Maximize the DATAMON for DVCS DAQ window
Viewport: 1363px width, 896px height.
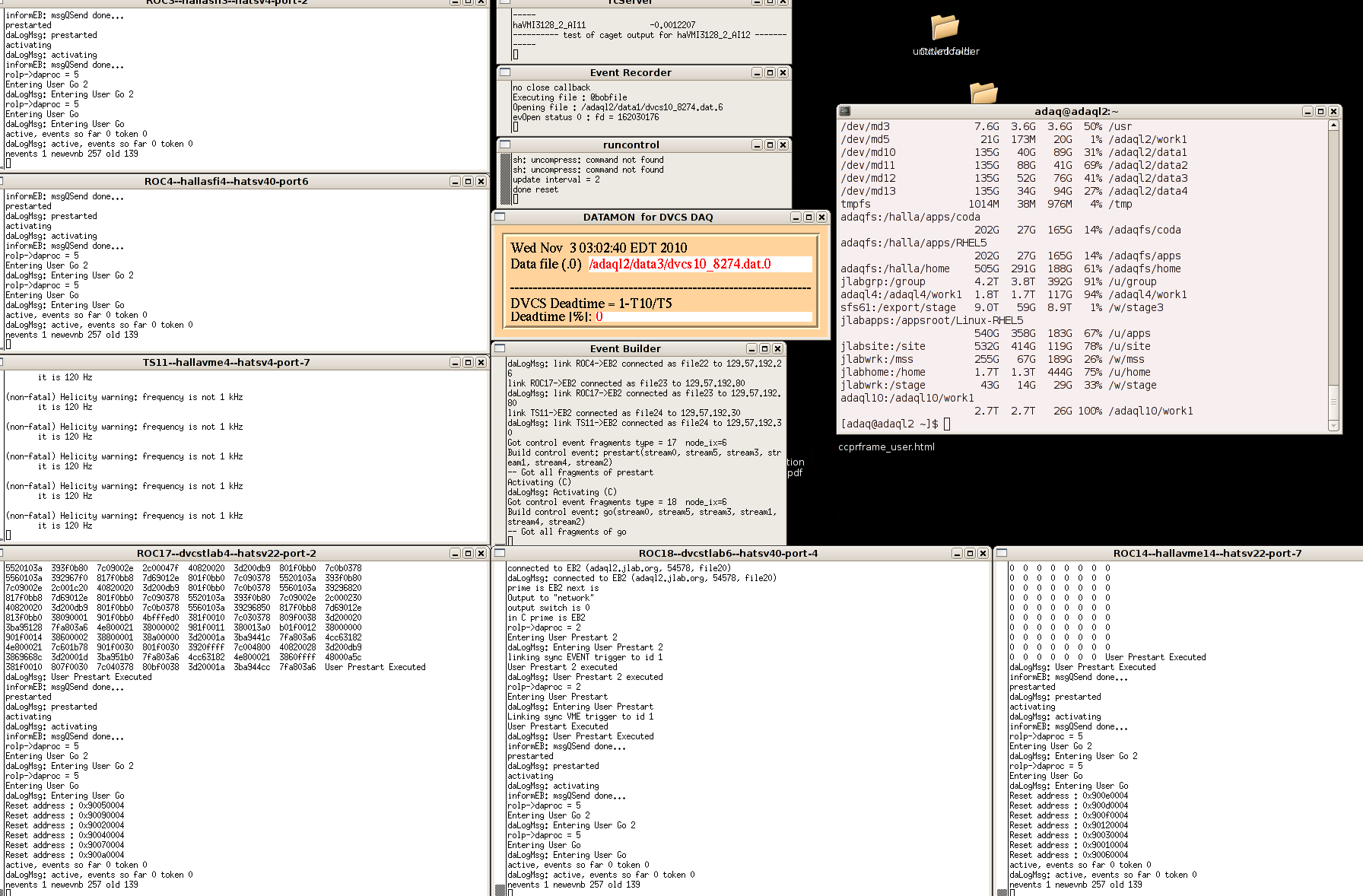click(809, 217)
